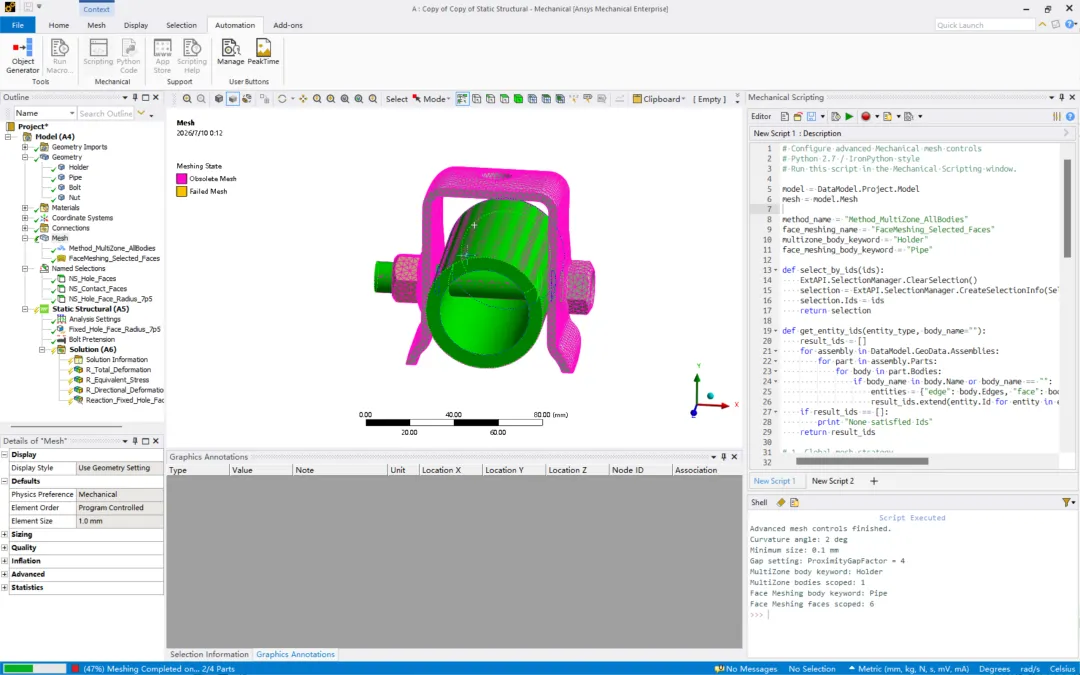The width and height of the screenshot is (1080, 675).
Task: Toggle pin on the Graphics Annotations panel
Action: tap(724, 457)
